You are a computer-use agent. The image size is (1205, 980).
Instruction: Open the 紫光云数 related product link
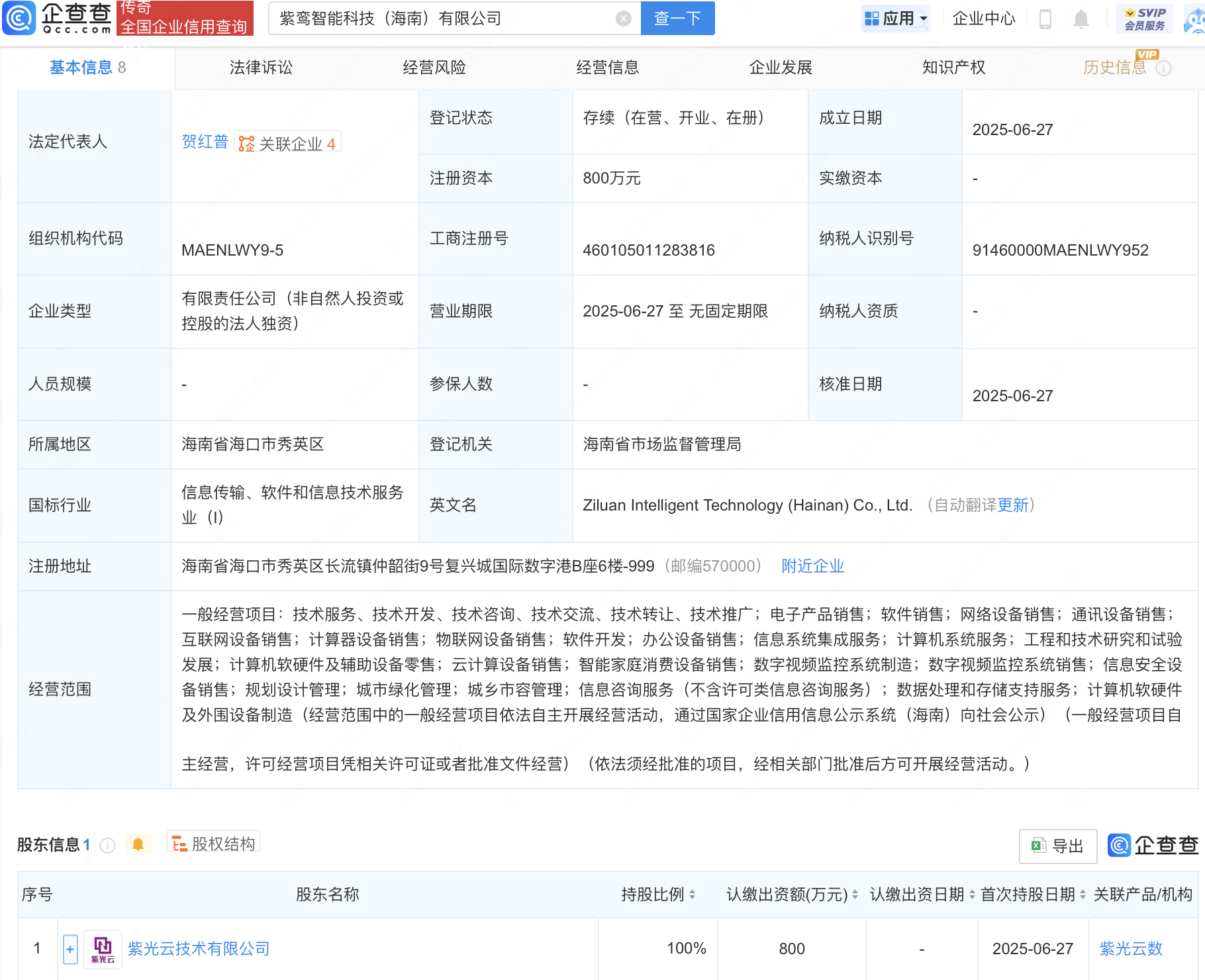pyautogui.click(x=1131, y=949)
